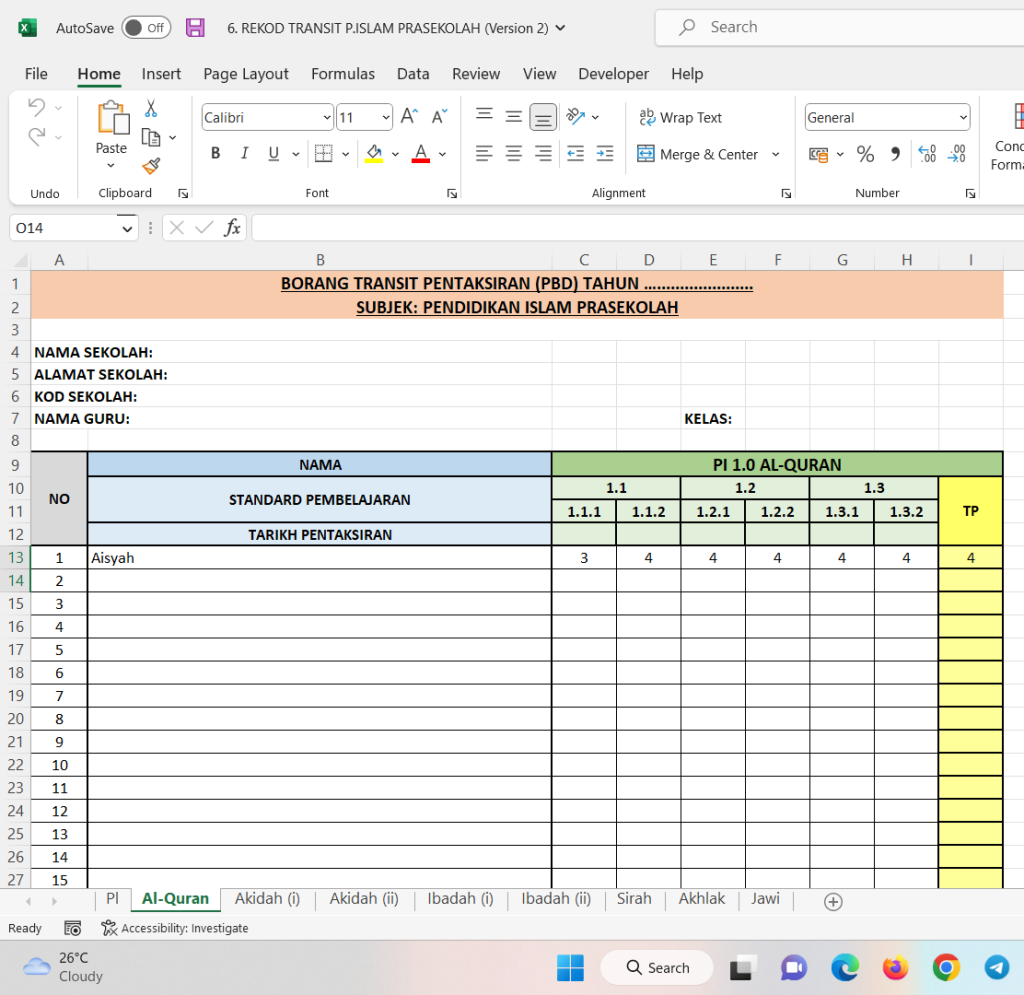Screen dimensions: 1024x995
Task: Expand the Merge & Center dropdown
Action: pyautogui.click(x=775, y=153)
